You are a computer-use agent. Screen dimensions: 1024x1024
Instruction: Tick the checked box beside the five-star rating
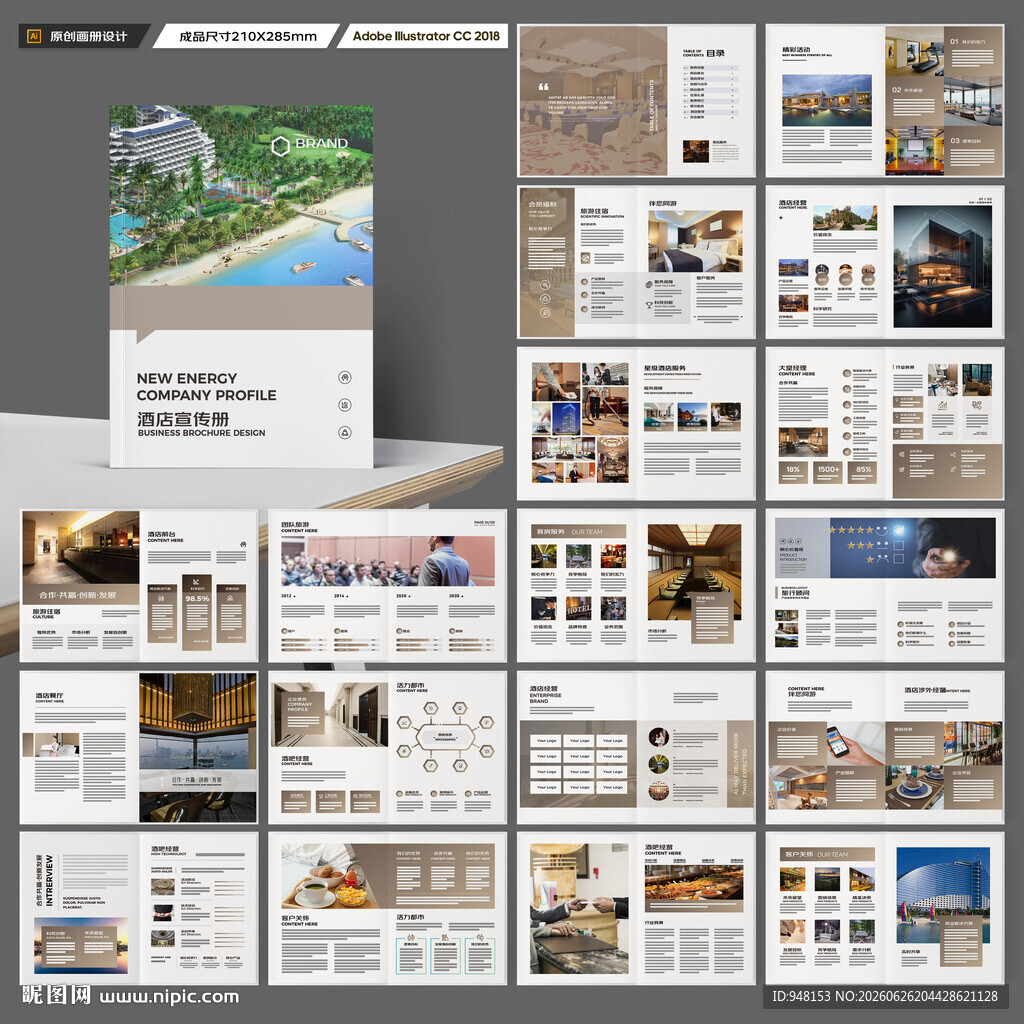point(899,530)
